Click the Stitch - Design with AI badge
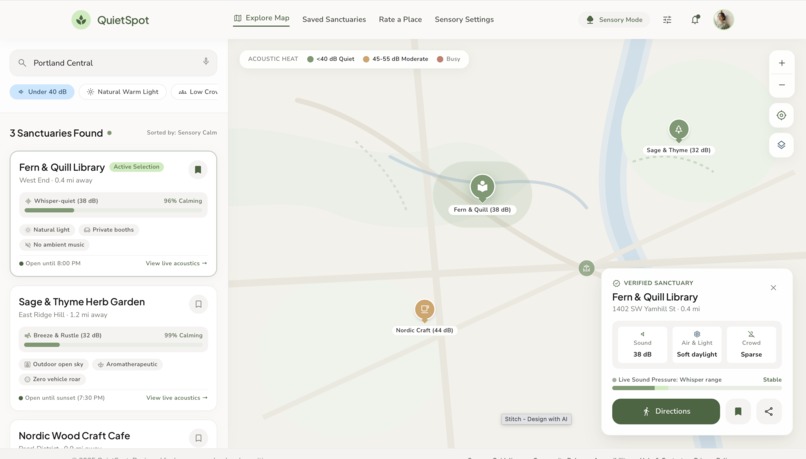 pyautogui.click(x=536, y=419)
